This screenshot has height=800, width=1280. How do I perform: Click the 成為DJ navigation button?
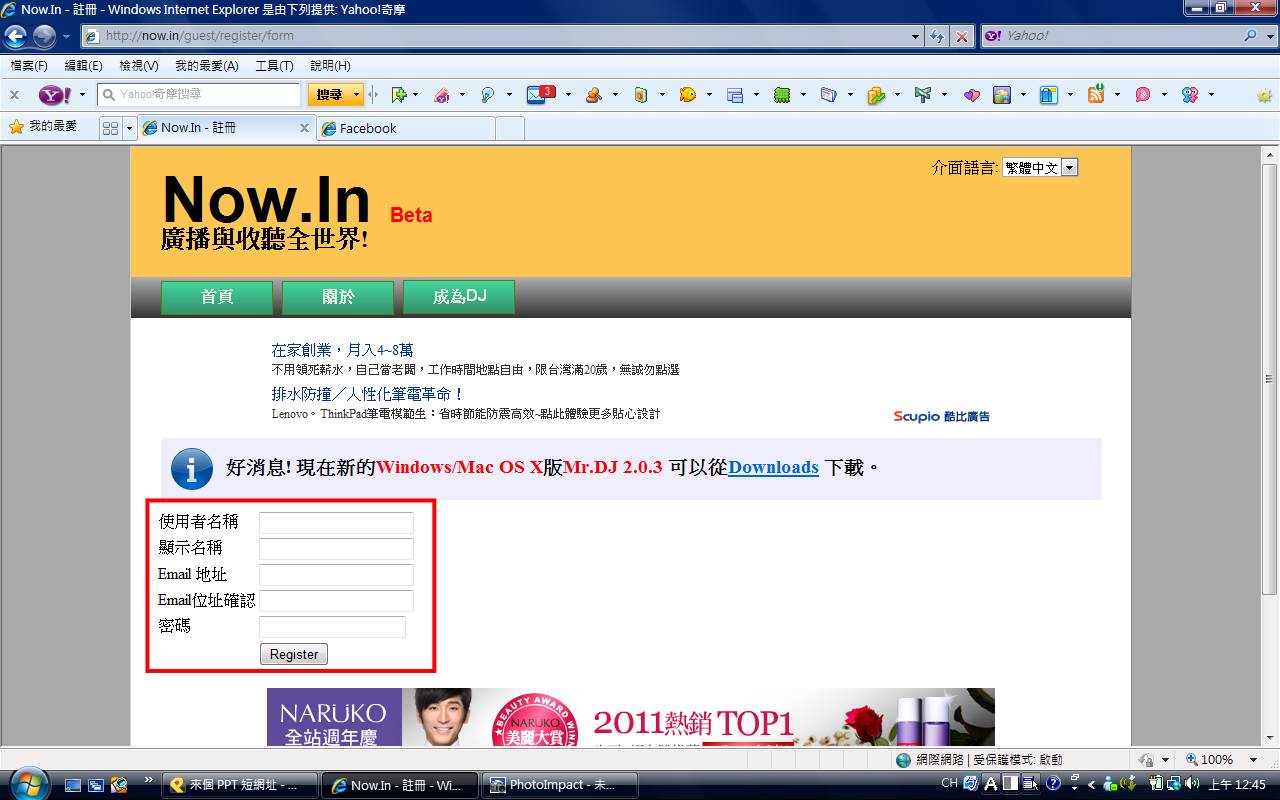click(459, 297)
